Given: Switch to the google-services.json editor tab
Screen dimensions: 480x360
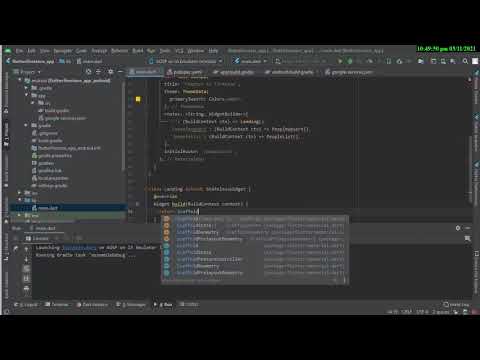Looking at the screenshot, I should (x=349, y=72).
